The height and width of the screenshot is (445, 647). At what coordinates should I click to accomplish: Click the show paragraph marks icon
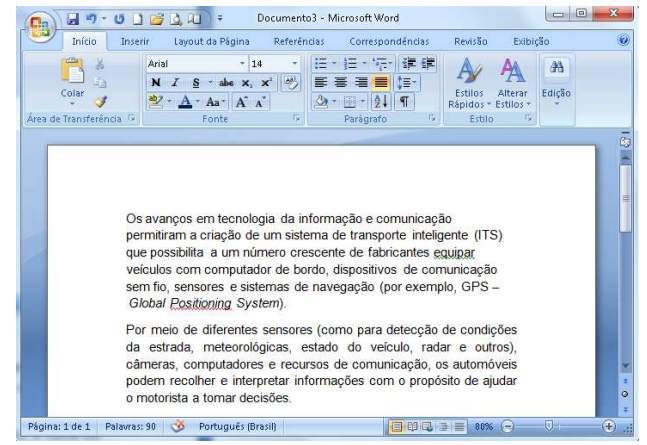tap(406, 100)
